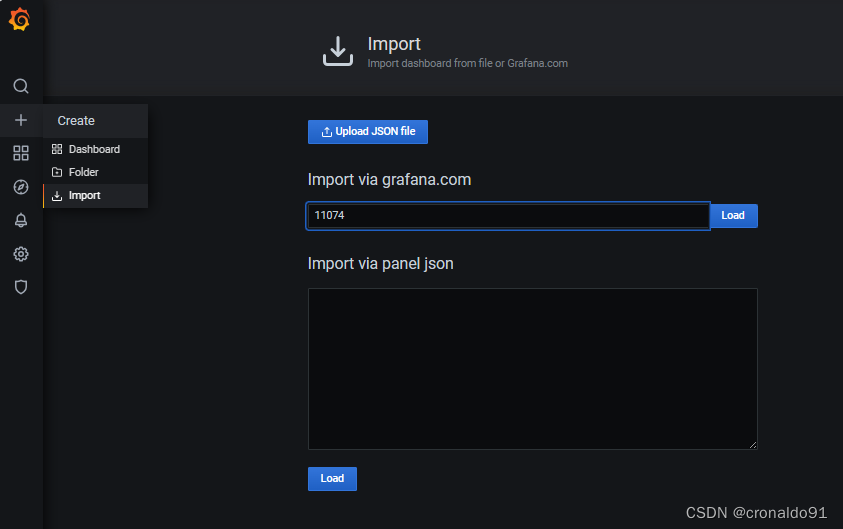Click inside the panel json text area
Image resolution: width=843 pixels, height=529 pixels.
(533, 369)
